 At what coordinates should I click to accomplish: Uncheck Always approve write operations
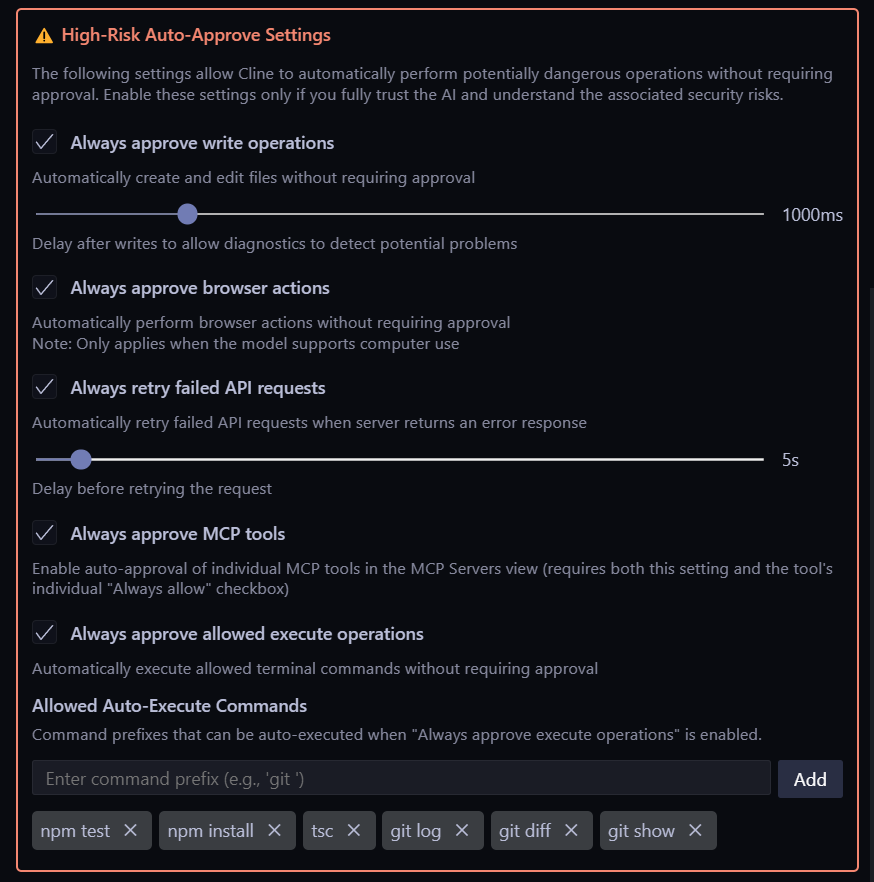click(45, 142)
